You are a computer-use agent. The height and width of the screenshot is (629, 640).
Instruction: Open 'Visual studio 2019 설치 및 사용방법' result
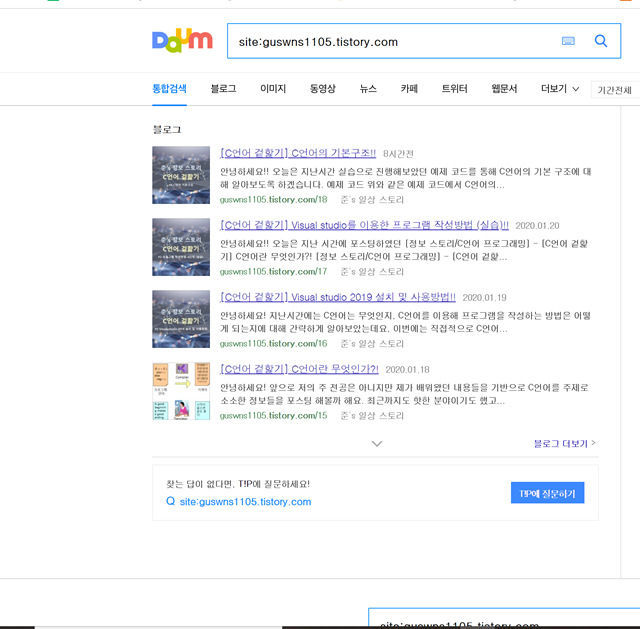click(338, 297)
